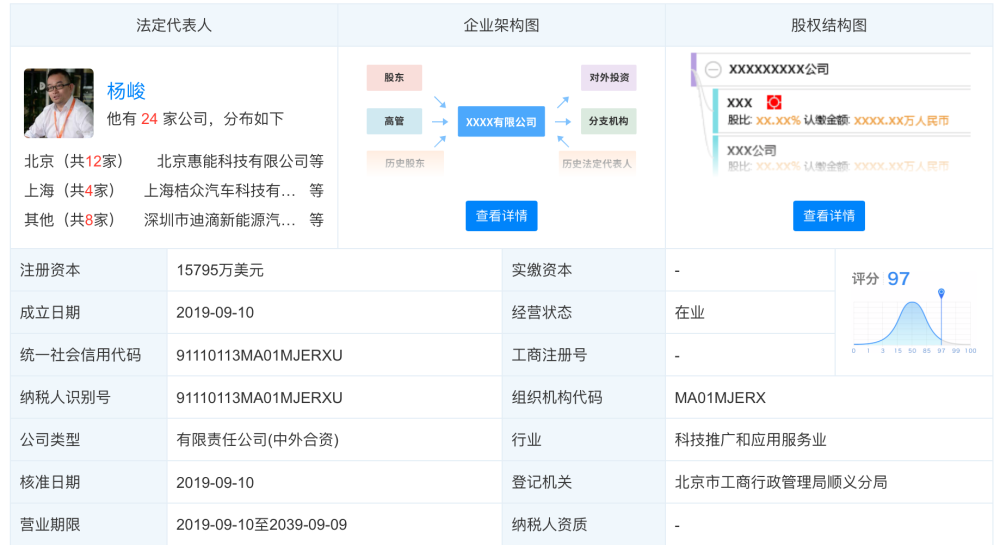Screen dimensions: 1000x545
Task: Select the 股东 box in architecture diagram
Action: [394, 78]
